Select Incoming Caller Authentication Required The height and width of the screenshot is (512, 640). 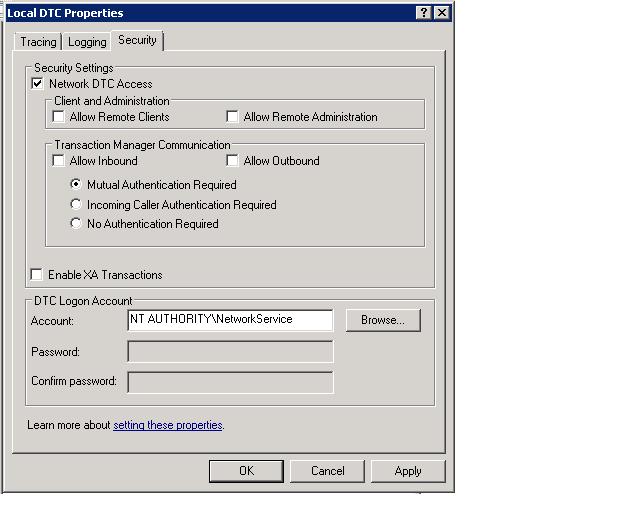(x=76, y=204)
